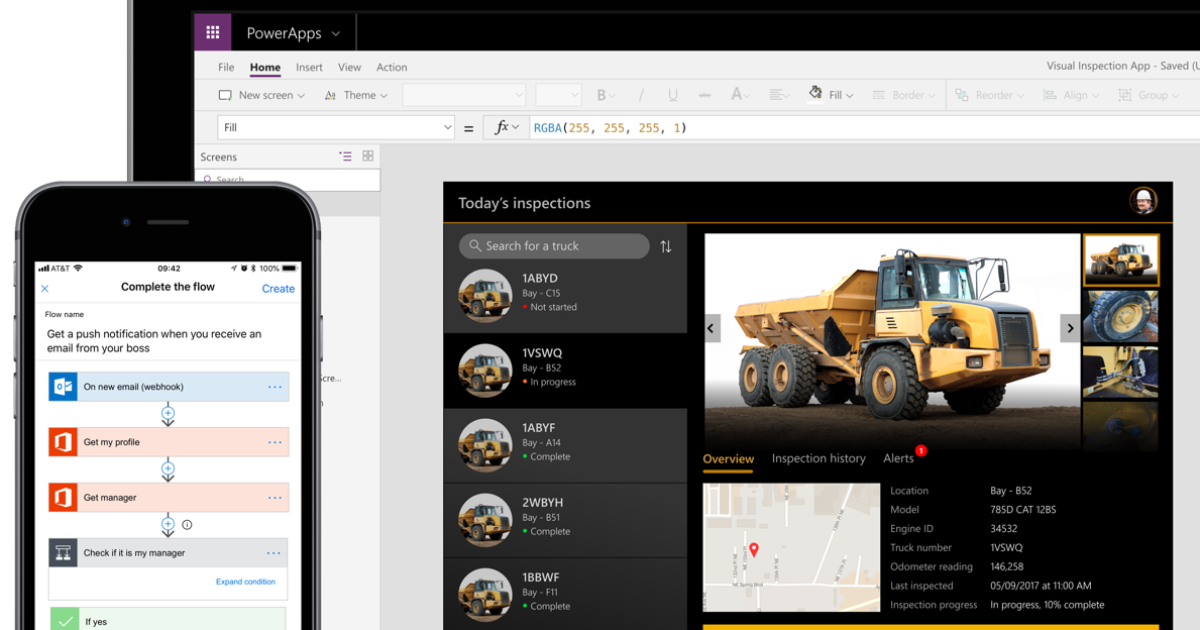Close the Complete the flow screen
The width and height of the screenshot is (1200, 630).
coord(44,288)
